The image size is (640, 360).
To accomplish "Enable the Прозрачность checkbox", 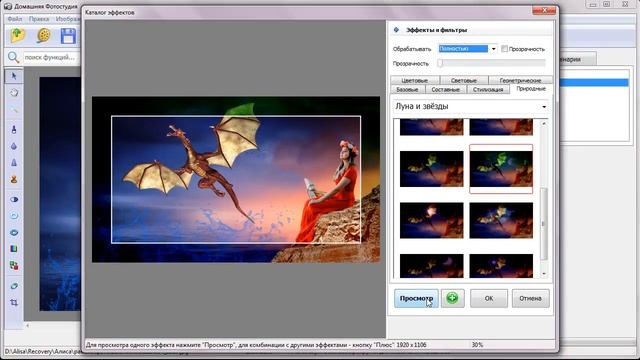I will tap(504, 49).
